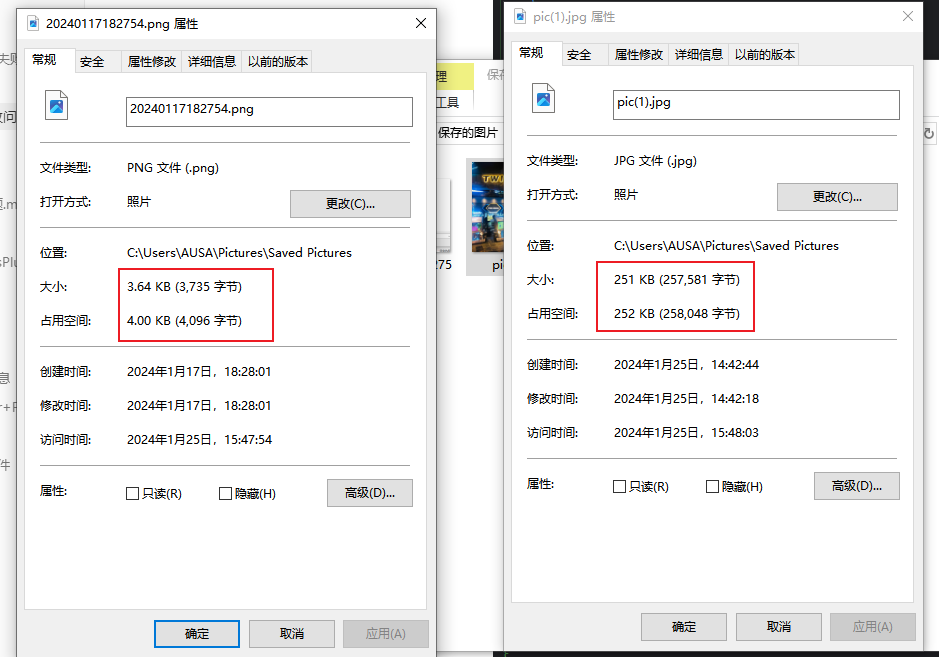Click disk size 252 KB (258,048 字节)
The width and height of the screenshot is (939, 657).
677,314
